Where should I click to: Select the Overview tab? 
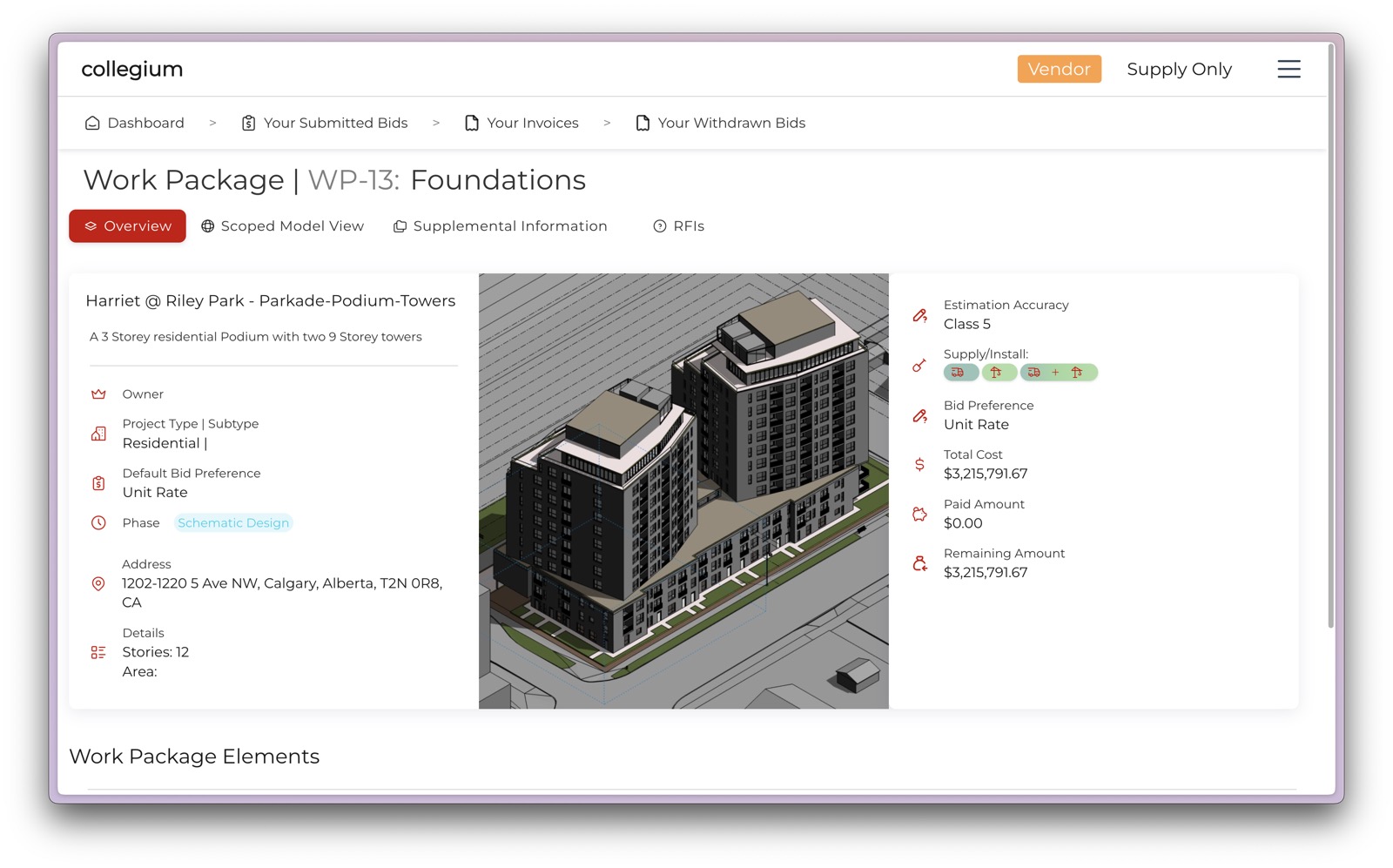coord(127,225)
